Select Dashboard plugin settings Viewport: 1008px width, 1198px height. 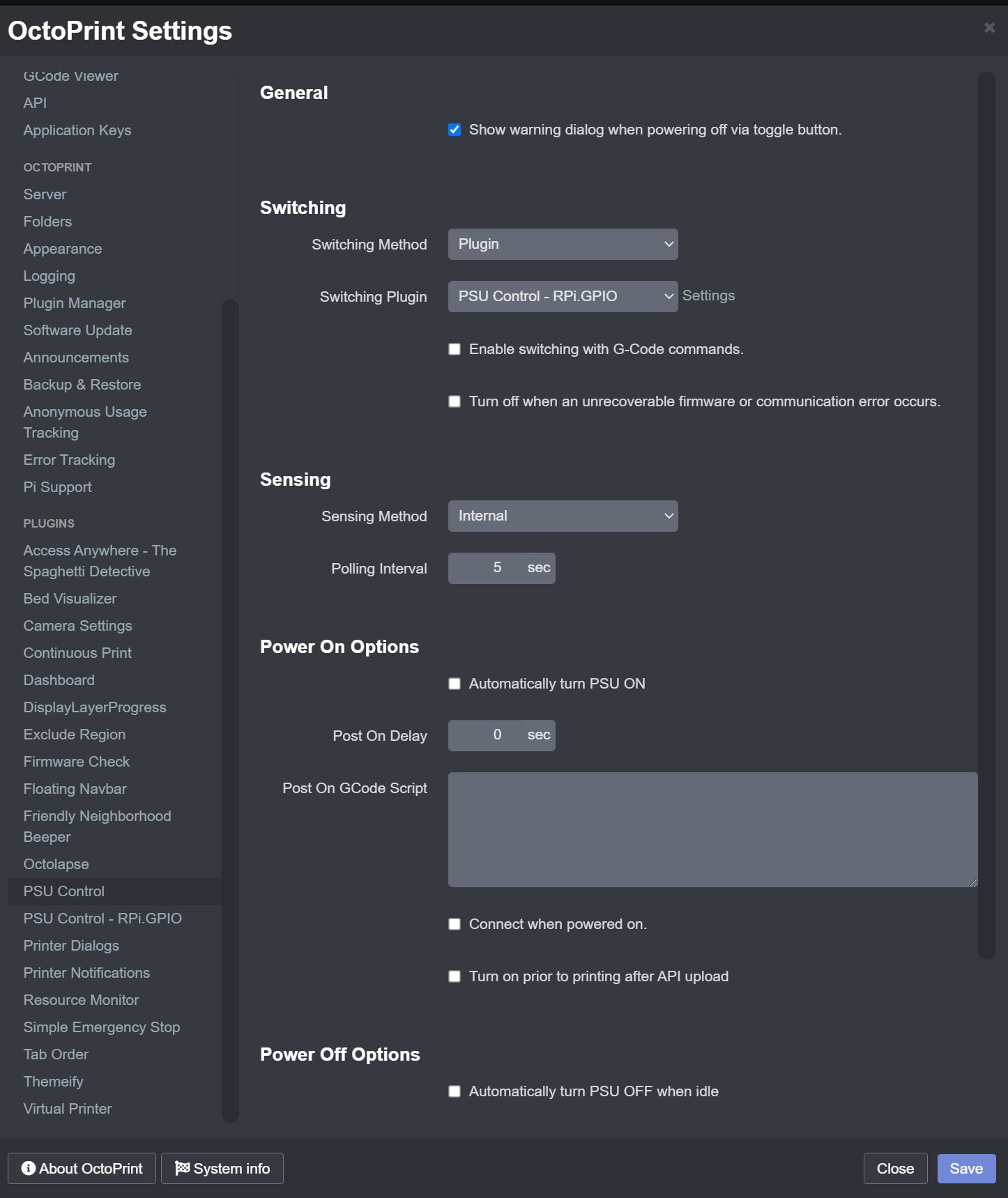pyautogui.click(x=59, y=680)
